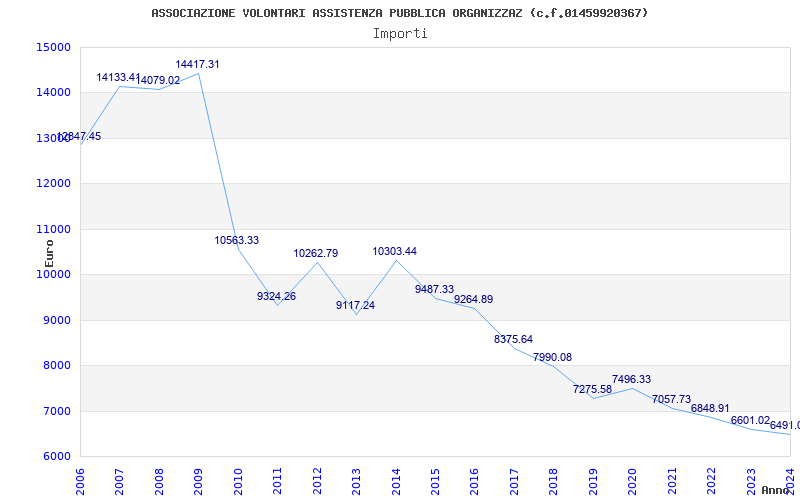Viewport: 800px width, 500px height.
Task: Click the 2012 year axis label
Action: [317, 480]
